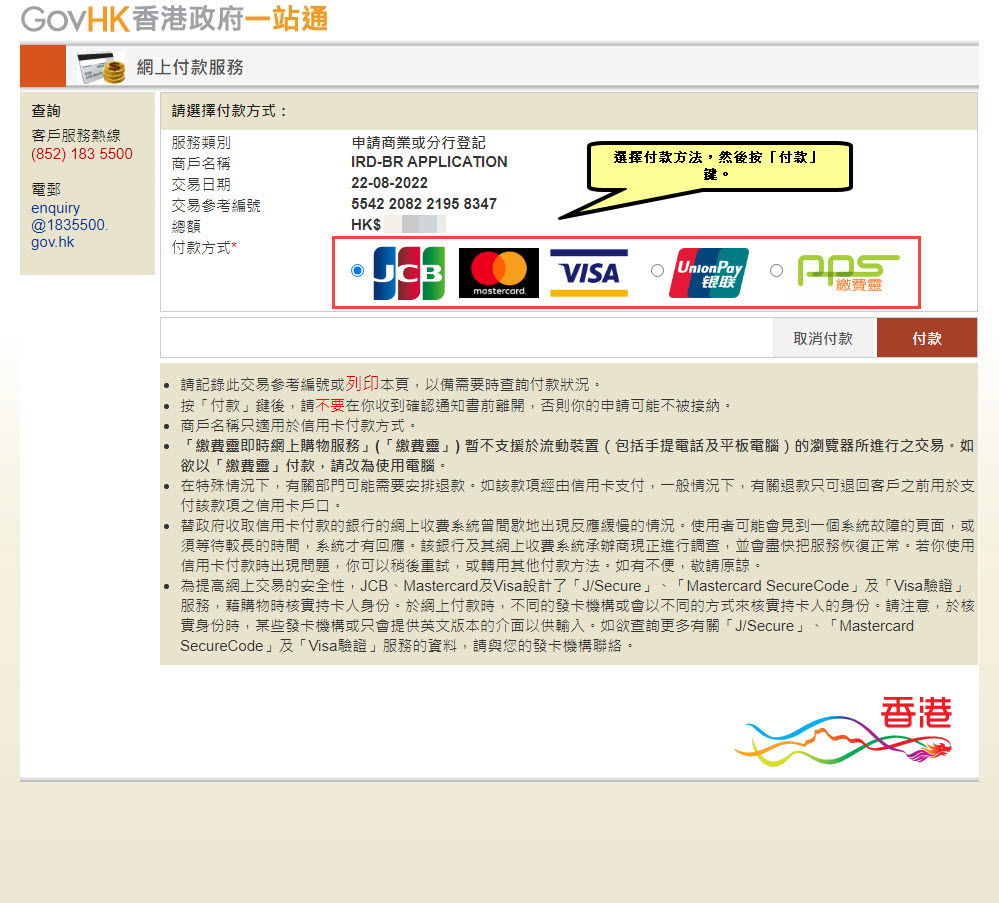999x903 pixels.
Task: Click the merchant name IRD-BR APPLICATION
Action: tap(429, 162)
